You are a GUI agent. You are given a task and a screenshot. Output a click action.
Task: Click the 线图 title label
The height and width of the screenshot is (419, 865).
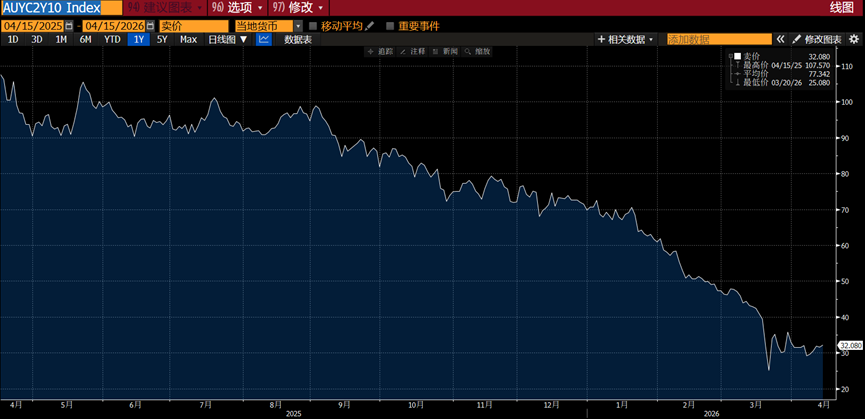[842, 8]
